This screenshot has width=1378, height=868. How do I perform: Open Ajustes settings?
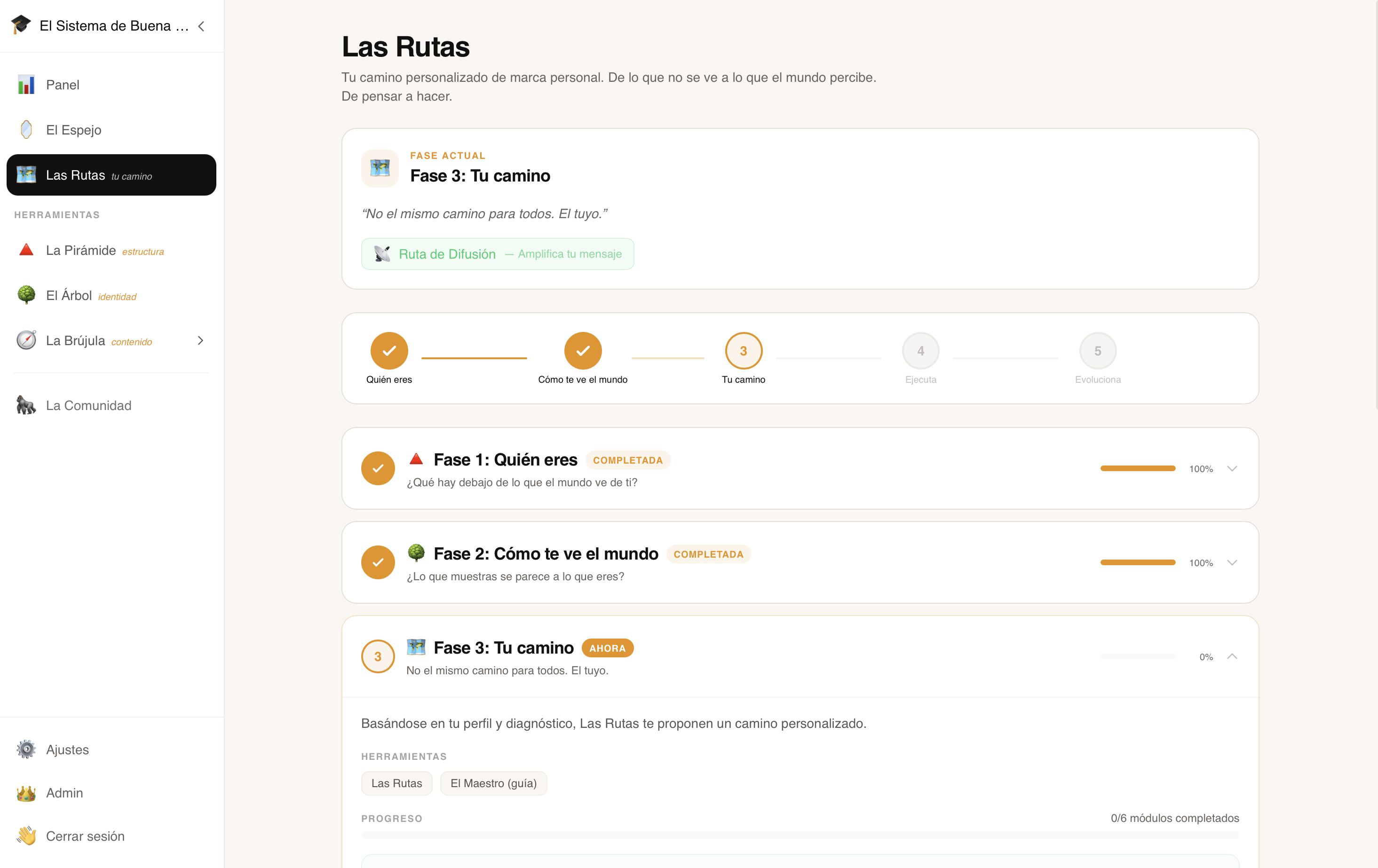click(x=111, y=750)
